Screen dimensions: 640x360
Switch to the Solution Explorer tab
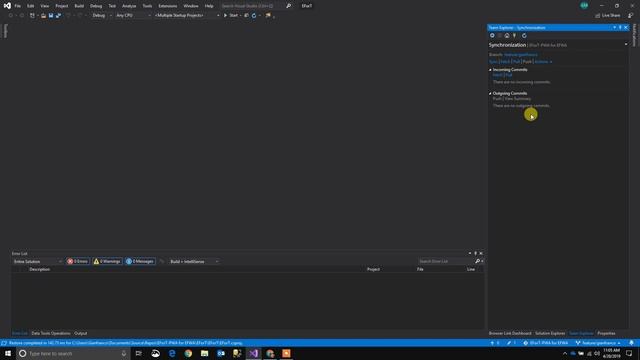tap(550, 333)
